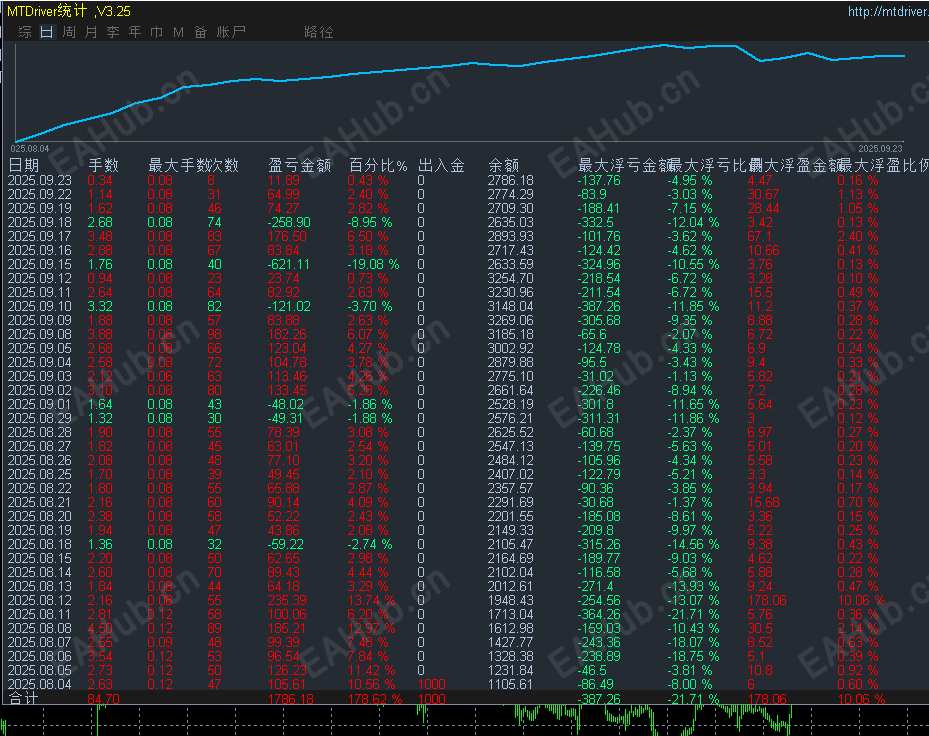
Task: Click the balance value 3269.06
Action: [511, 320]
